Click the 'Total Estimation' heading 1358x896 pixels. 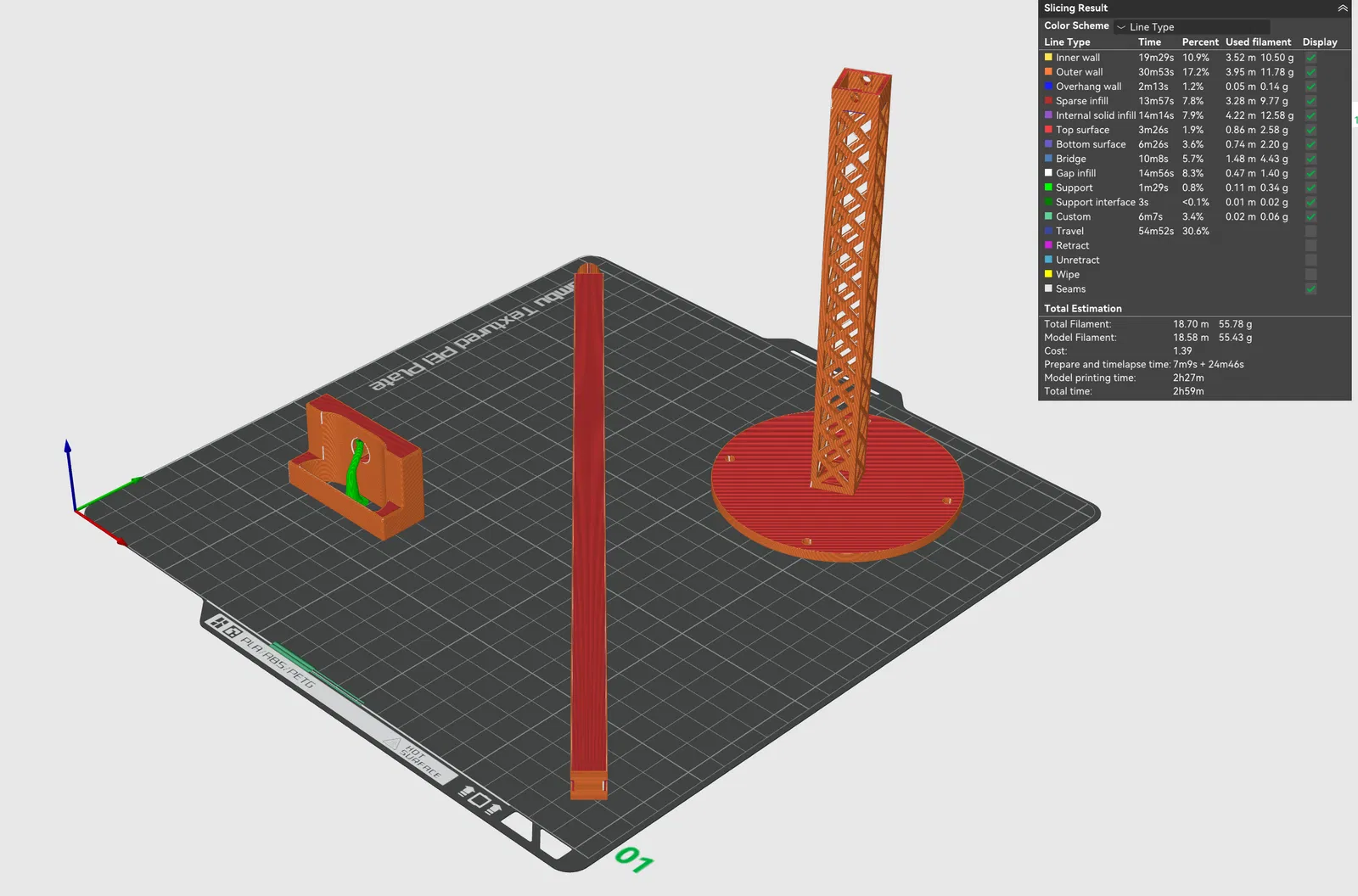[x=1083, y=309]
